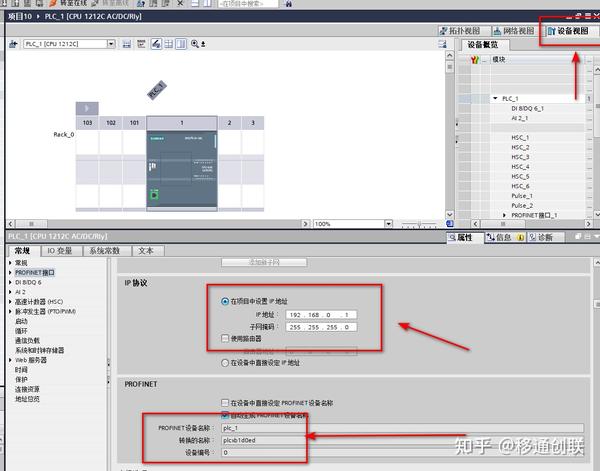Click the binoculars search icon in top toolbar

tap(289, 4)
